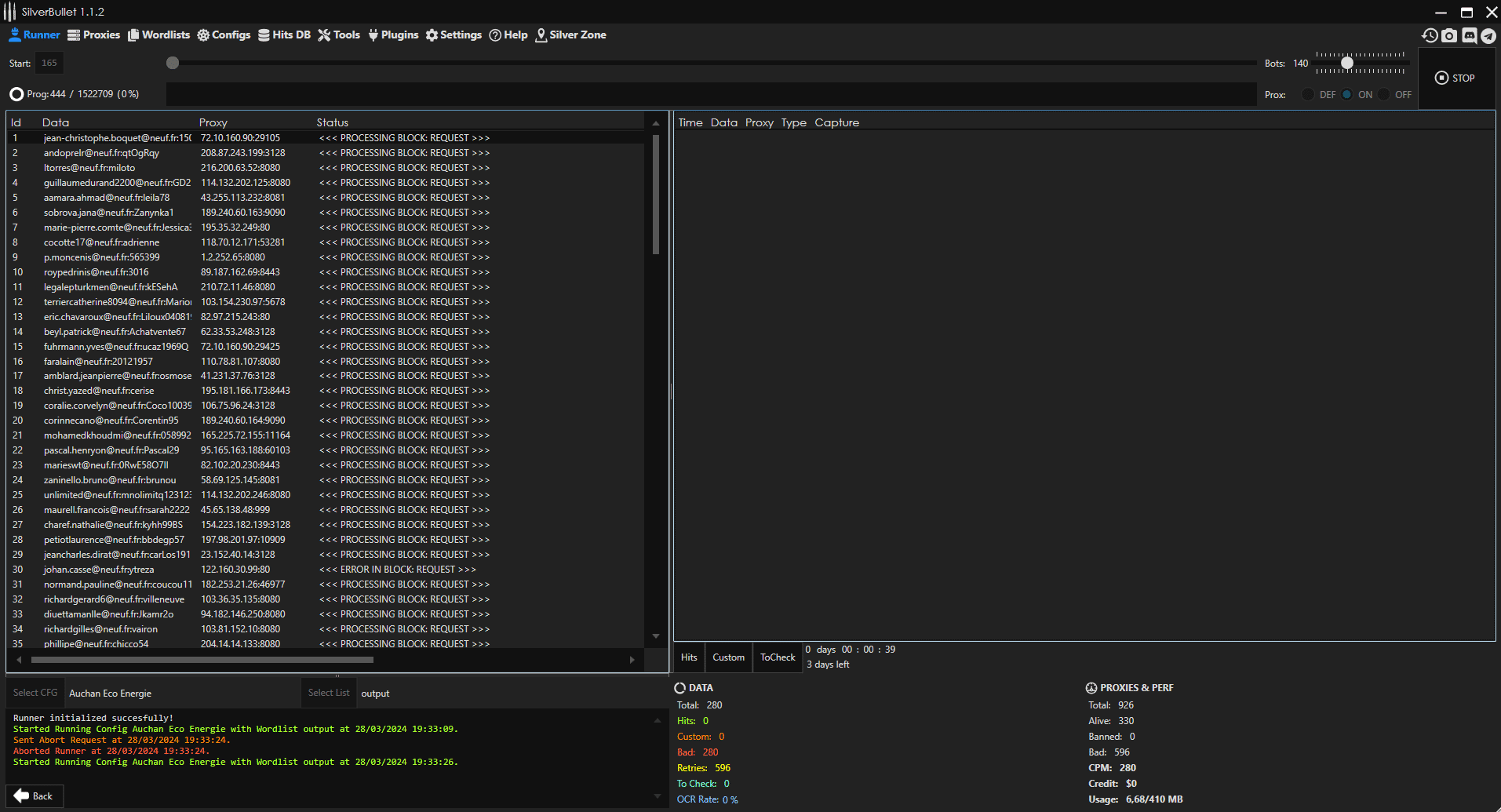Open the Plugins section
1501x812 pixels.
(393, 35)
